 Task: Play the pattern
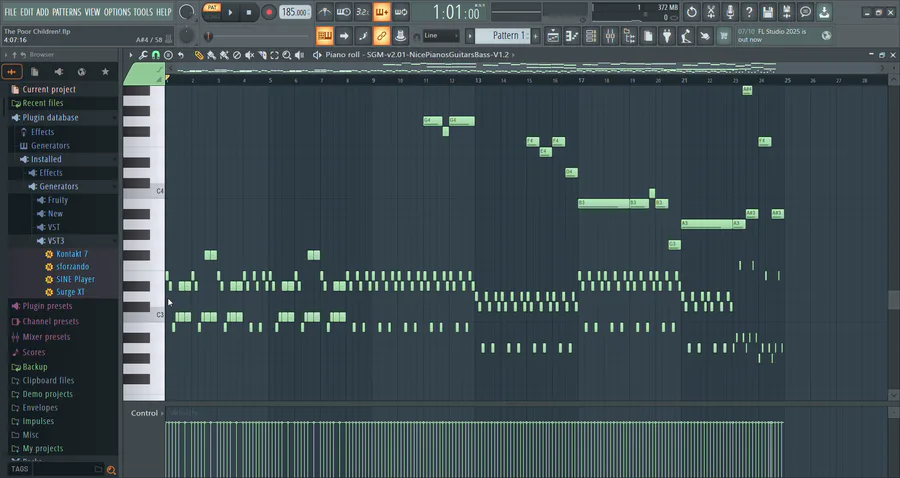230,11
